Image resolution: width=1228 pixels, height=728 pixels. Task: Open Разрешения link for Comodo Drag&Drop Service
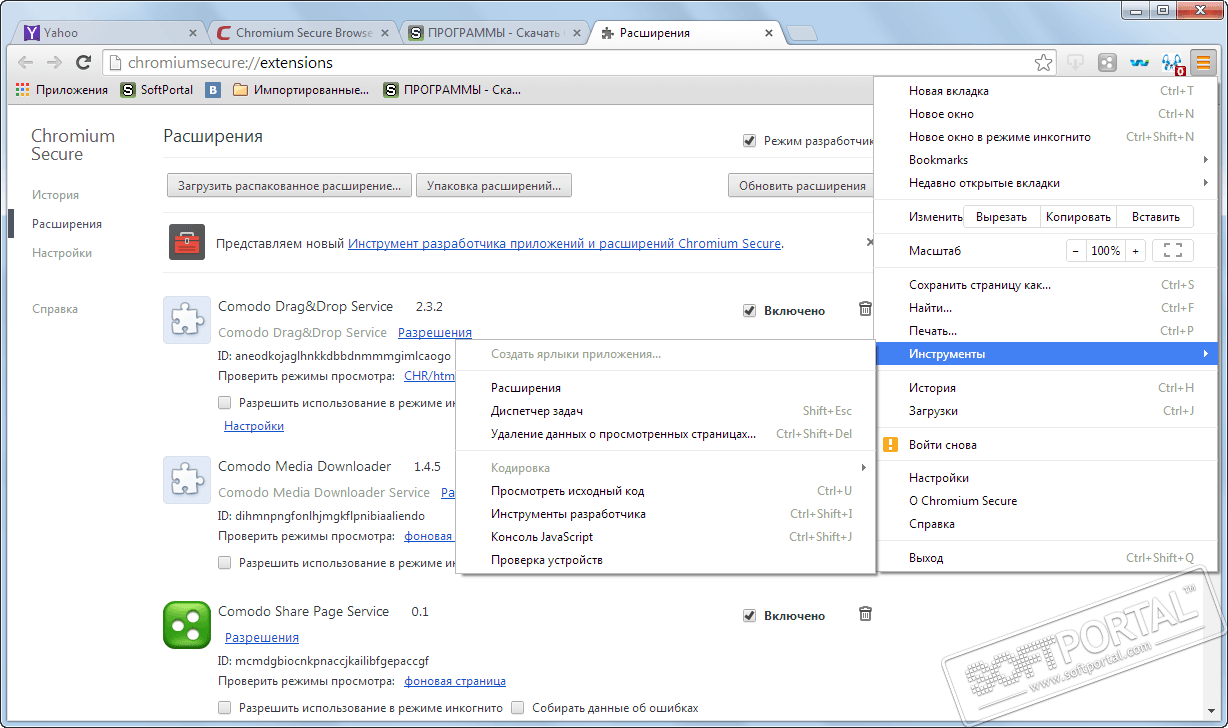(435, 333)
